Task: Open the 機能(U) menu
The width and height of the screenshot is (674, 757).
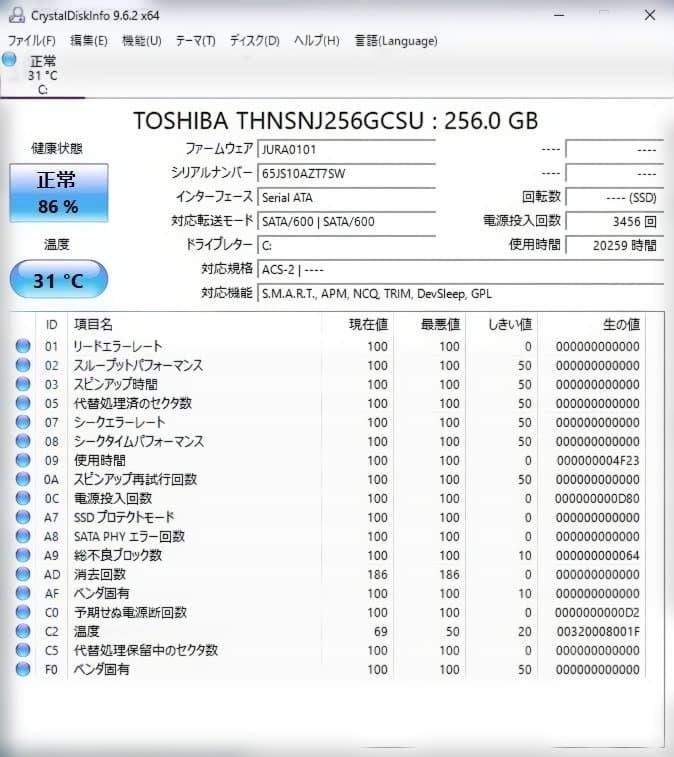Action: (x=142, y=41)
